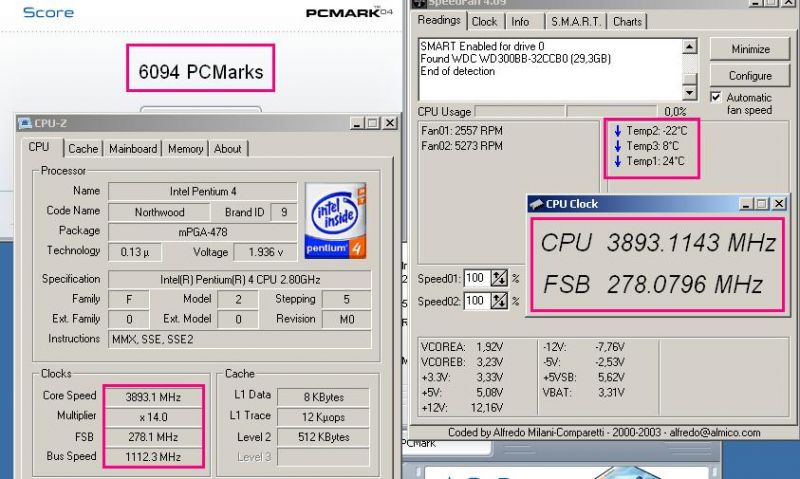Click the Name field Intel Pentium 4
The height and width of the screenshot is (479, 800).
click(x=203, y=191)
